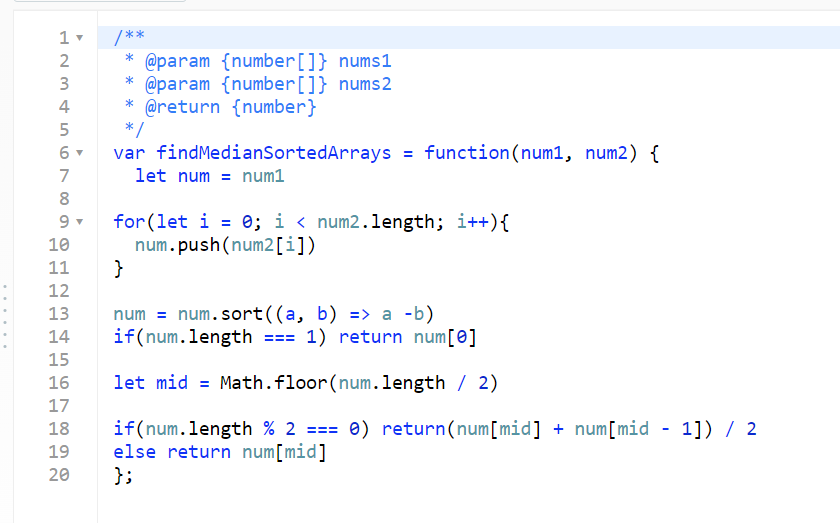Click '@return' in the doc comment
Viewport: 840px width, 523px height.
183,107
